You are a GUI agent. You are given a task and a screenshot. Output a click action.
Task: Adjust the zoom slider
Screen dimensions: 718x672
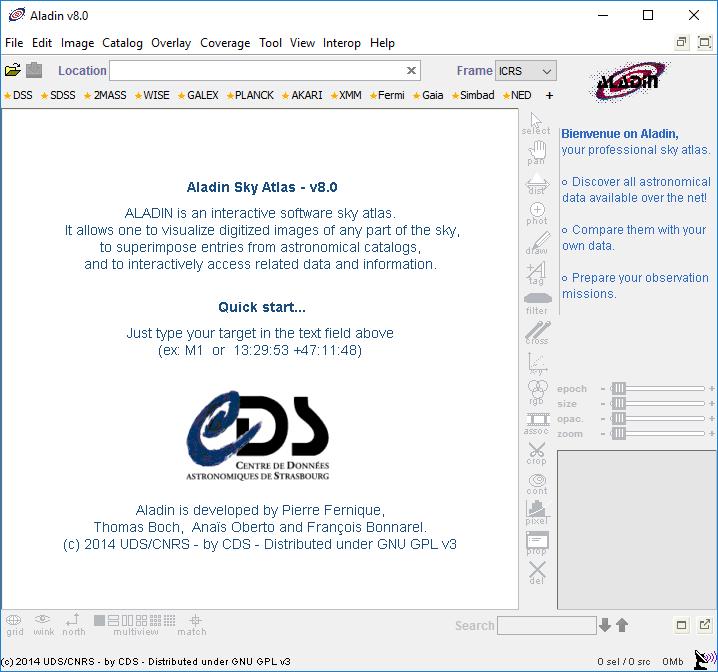pyautogui.click(x=658, y=433)
